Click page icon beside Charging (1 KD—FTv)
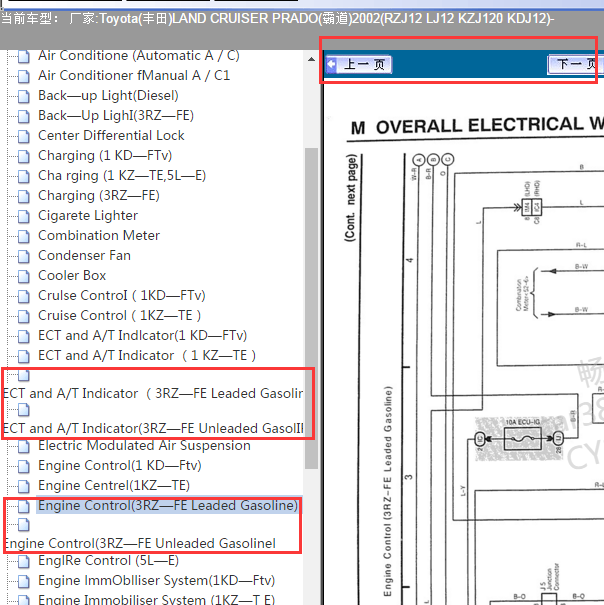Viewport: 604px width, 605px height. 24,156
